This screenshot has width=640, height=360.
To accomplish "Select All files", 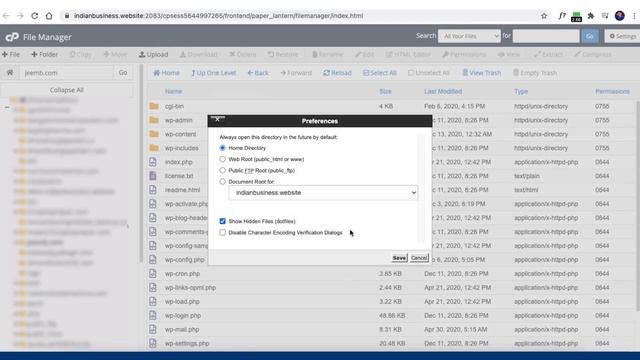I will pyautogui.click(x=380, y=73).
